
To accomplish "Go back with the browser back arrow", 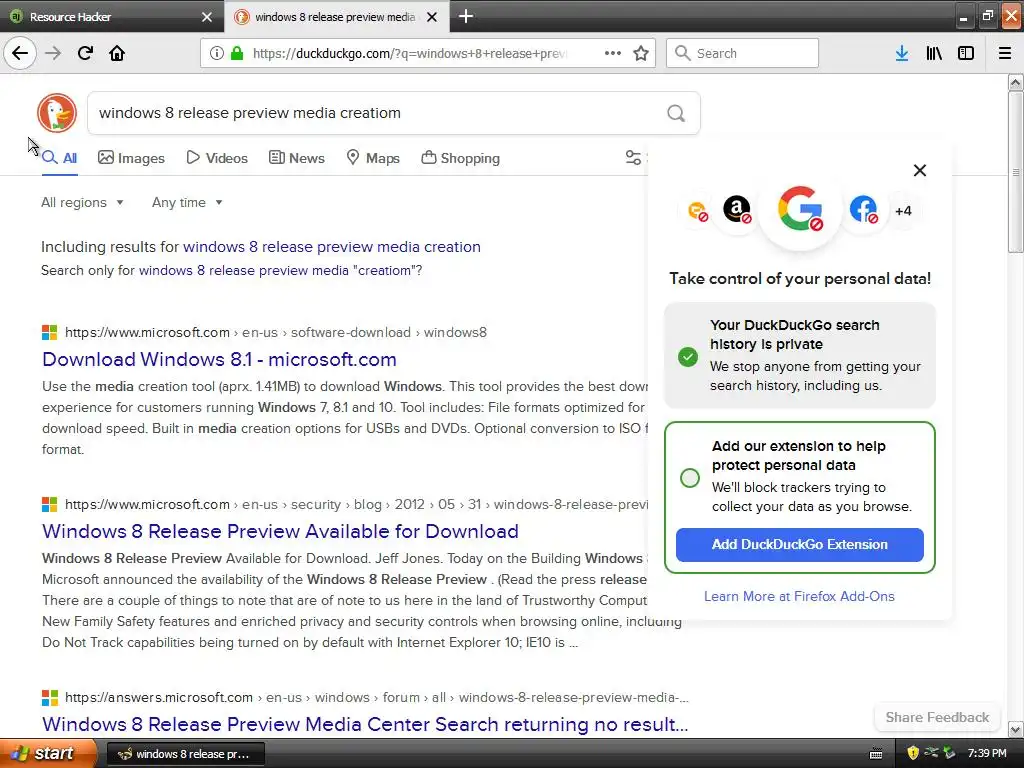I will point(20,53).
